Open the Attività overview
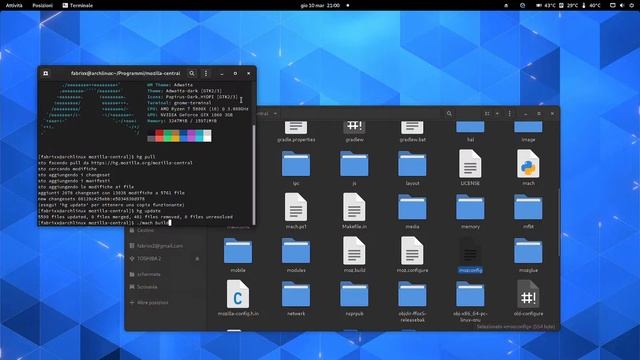Viewport: 640px width, 360px height. click(14, 5)
